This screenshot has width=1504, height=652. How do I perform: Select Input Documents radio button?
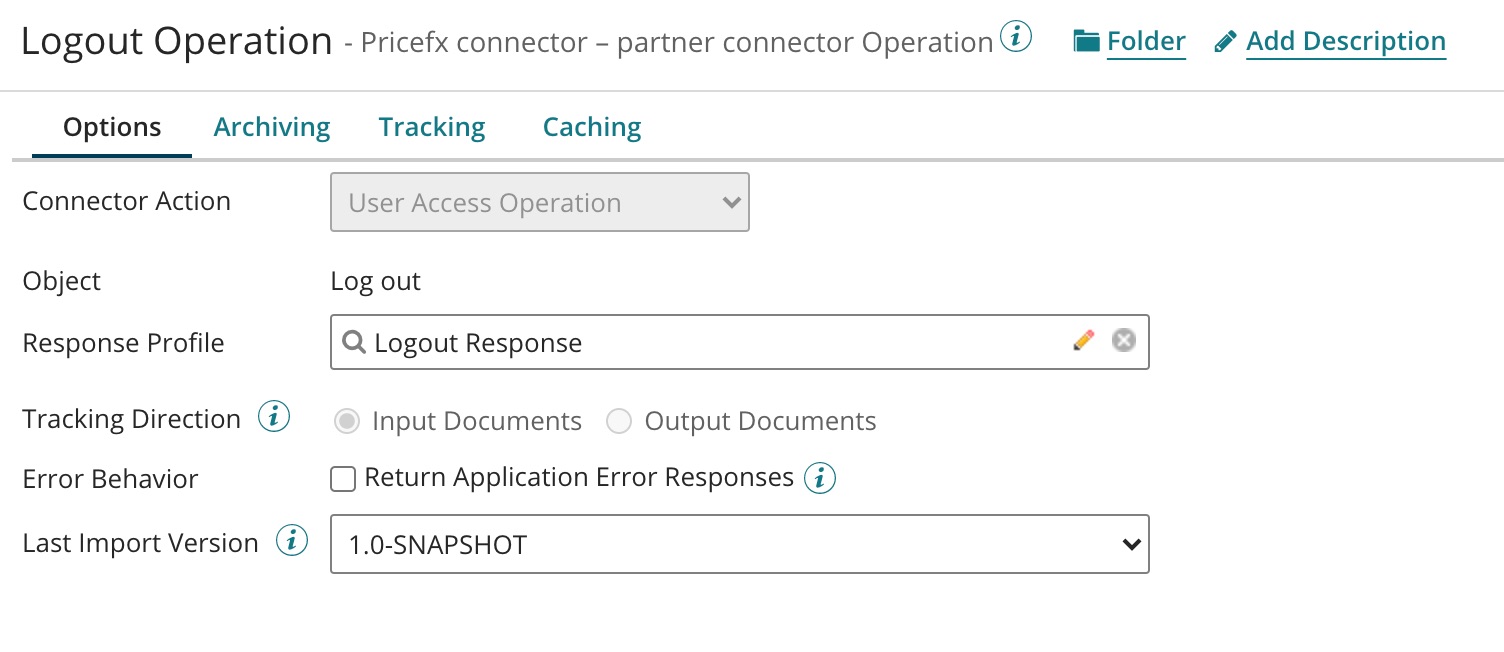pos(347,422)
